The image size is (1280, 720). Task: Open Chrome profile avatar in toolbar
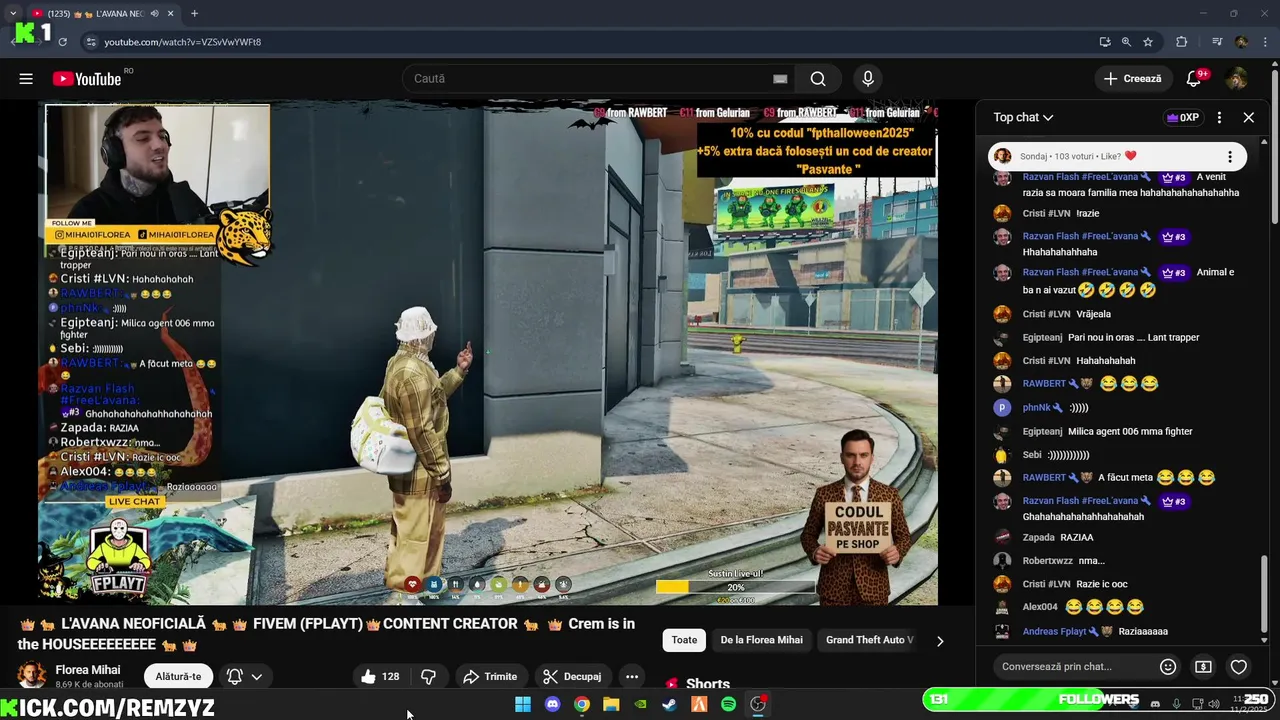1241,42
